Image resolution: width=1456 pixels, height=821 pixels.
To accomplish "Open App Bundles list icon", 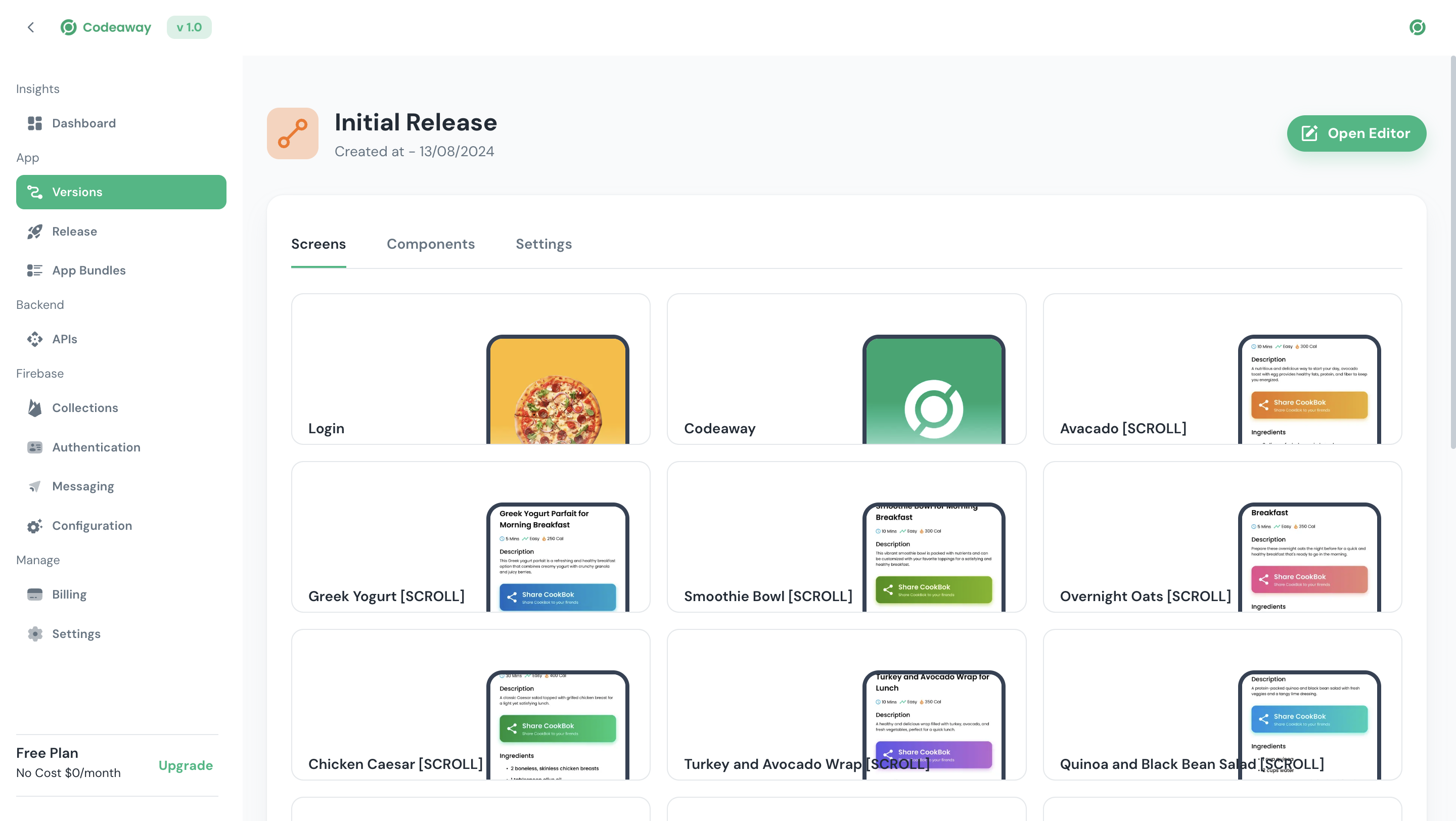I will 34,270.
